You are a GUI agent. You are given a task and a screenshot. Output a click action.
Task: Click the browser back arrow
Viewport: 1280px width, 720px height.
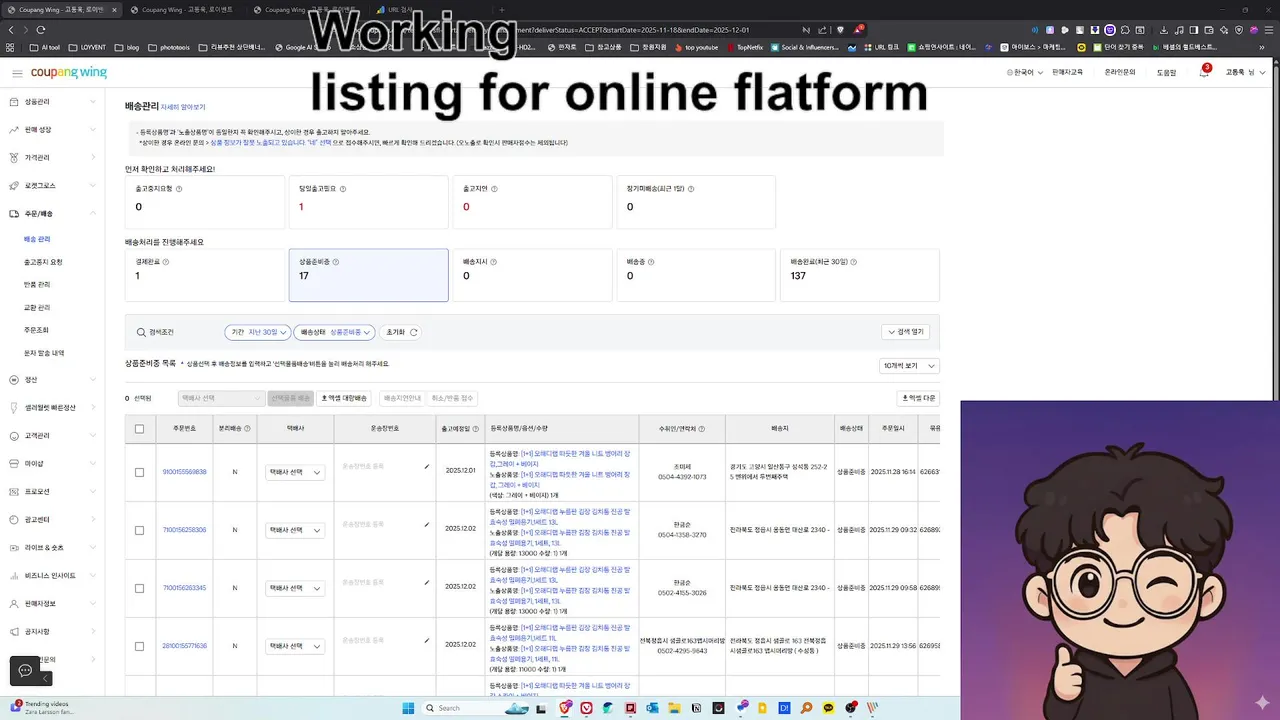coord(11,30)
